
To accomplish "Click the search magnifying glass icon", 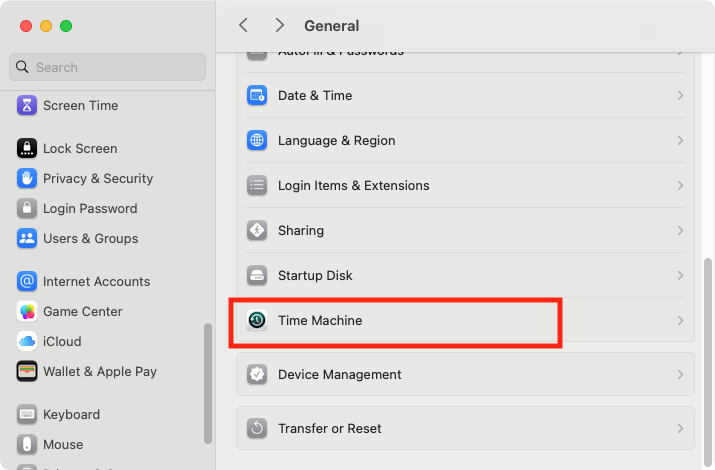I will point(22,67).
